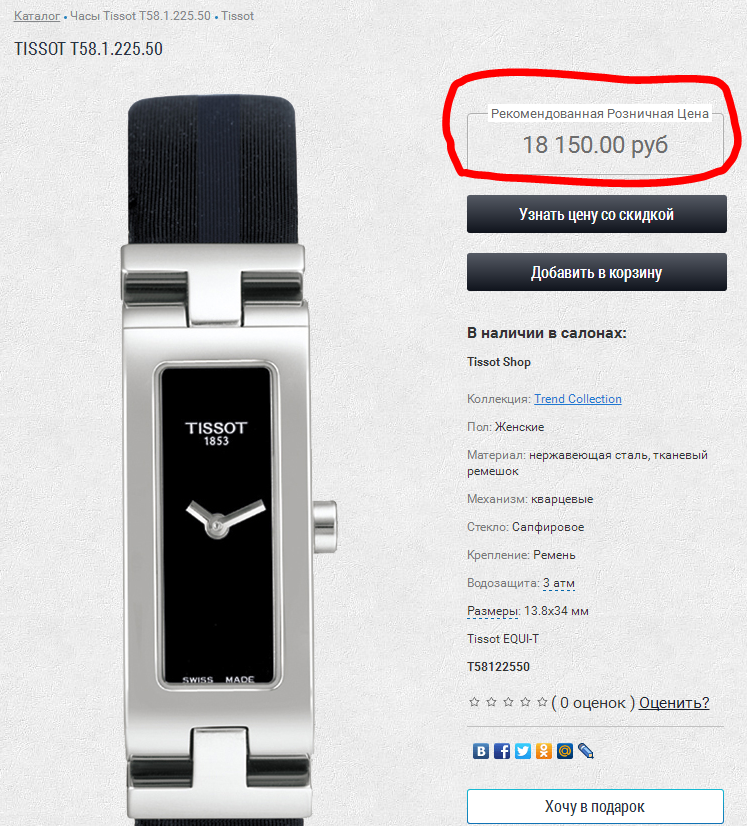Viewport: 747px width, 826px height.
Task: Share via Facebook icon
Action: coord(502,751)
